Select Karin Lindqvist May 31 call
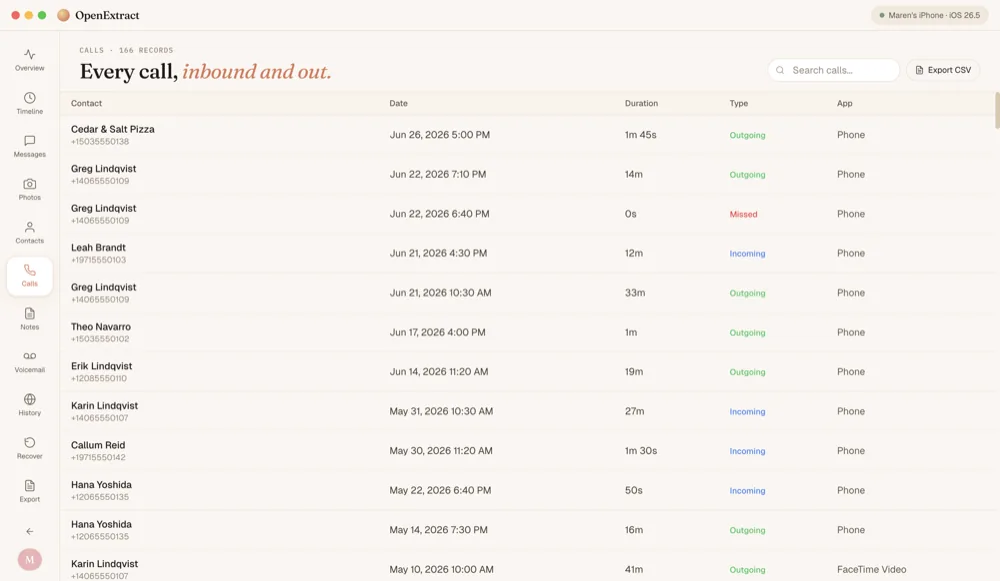 (x=527, y=411)
